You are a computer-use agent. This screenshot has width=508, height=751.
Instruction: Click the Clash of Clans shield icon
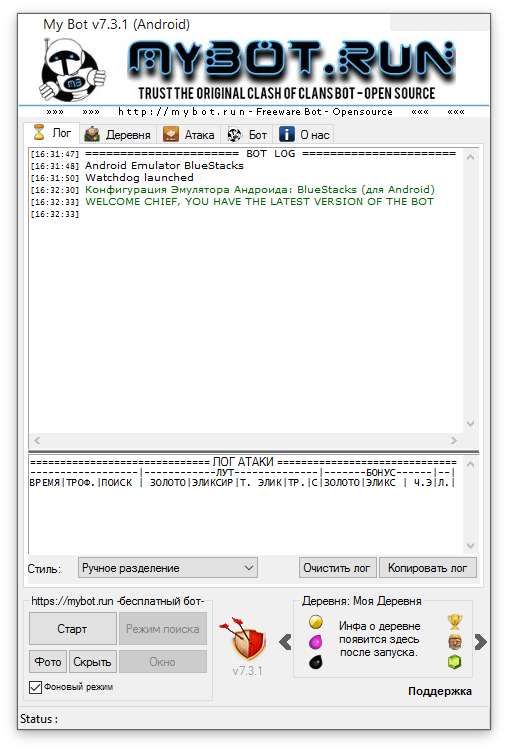pyautogui.click(x=244, y=639)
